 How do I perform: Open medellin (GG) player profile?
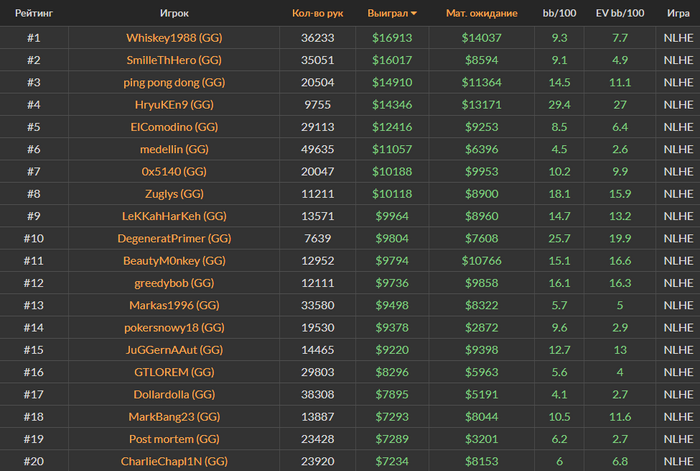tap(174, 150)
